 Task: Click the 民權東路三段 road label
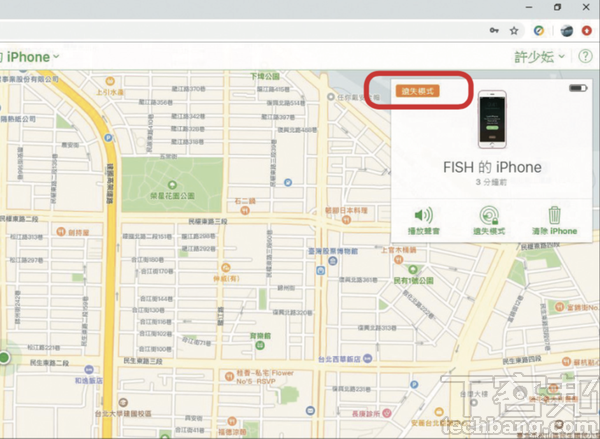[208, 221]
